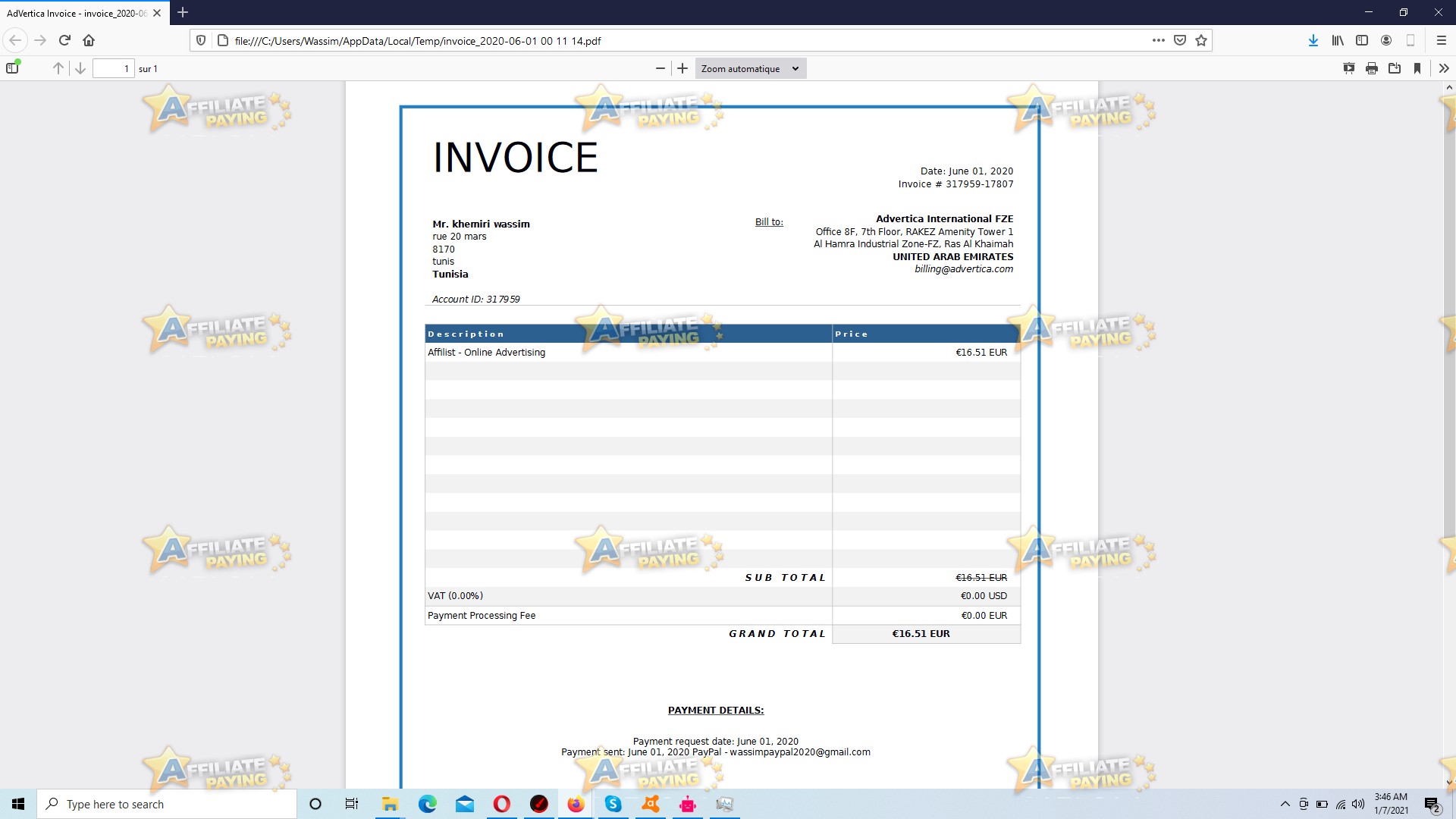
Task: Reload the current page
Action: pyautogui.click(x=64, y=40)
